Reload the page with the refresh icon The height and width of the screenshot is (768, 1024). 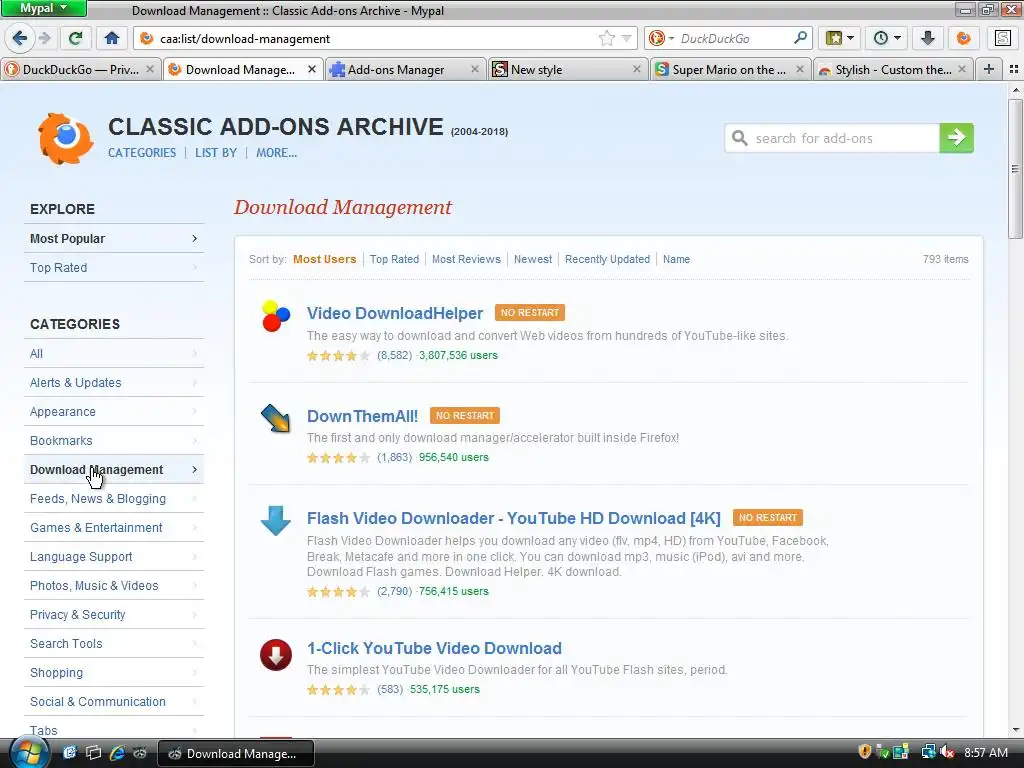(75, 39)
